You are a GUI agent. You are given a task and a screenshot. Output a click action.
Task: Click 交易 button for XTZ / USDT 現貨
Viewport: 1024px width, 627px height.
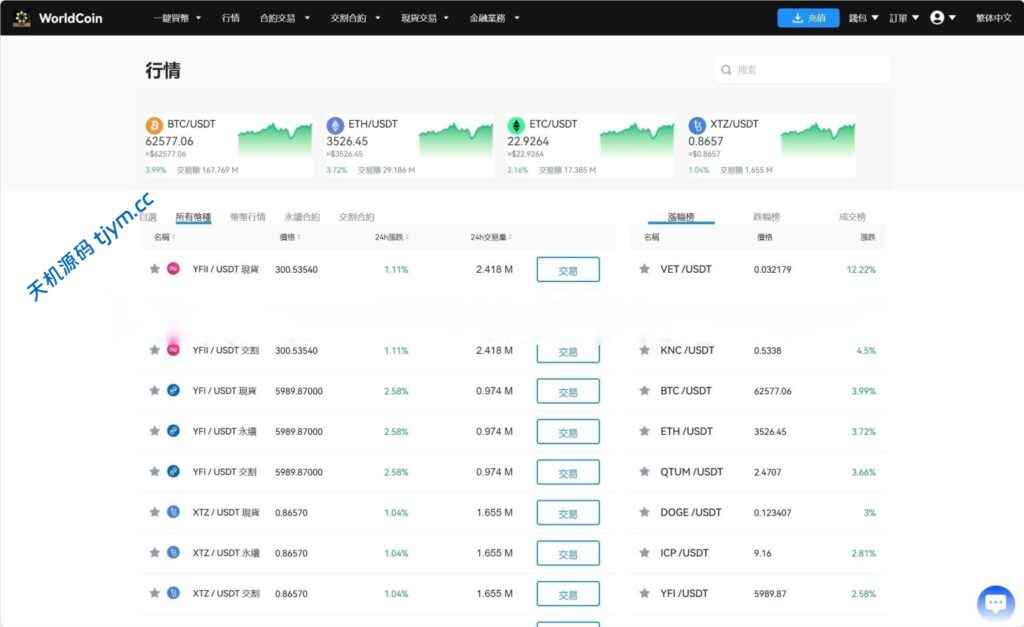point(568,513)
